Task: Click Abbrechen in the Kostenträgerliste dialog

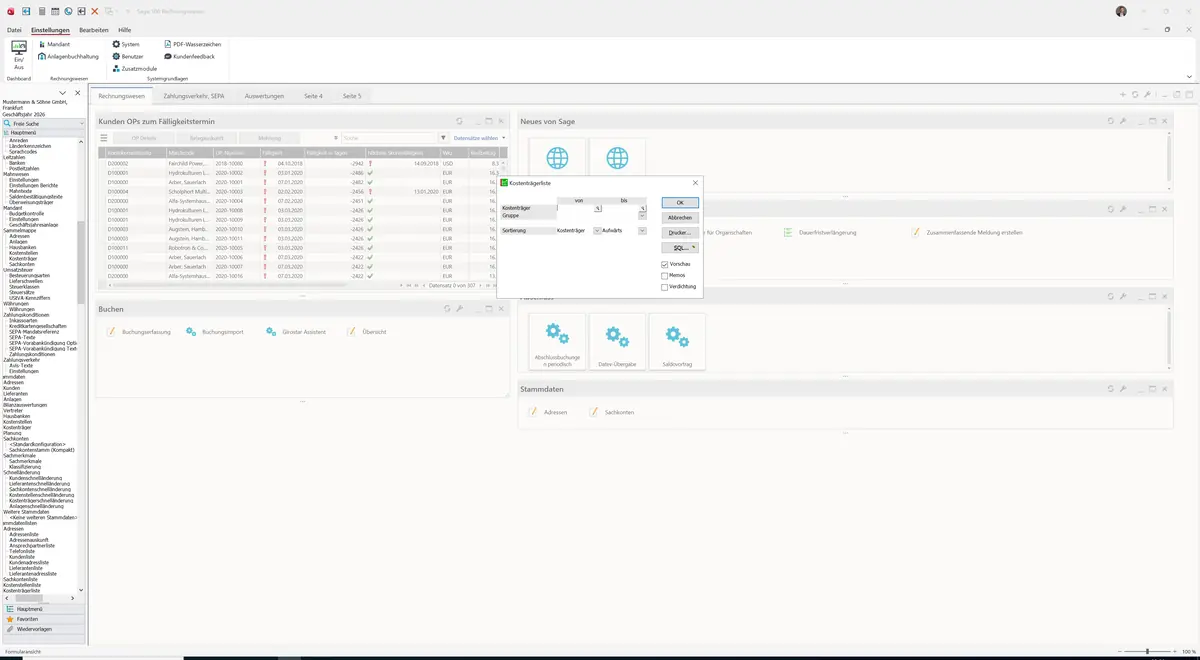Action: click(679, 217)
